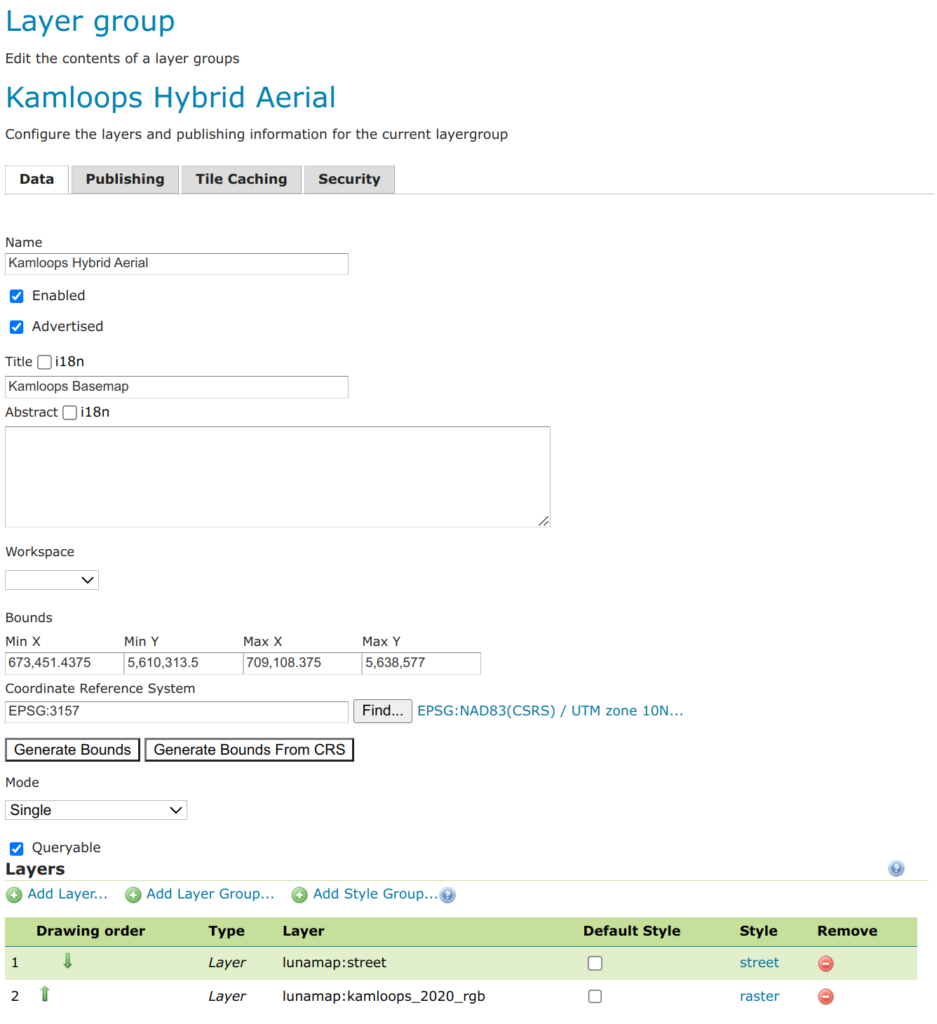The image size is (937, 1024).
Task: Disable the Queryable checkbox
Action: (x=16, y=848)
